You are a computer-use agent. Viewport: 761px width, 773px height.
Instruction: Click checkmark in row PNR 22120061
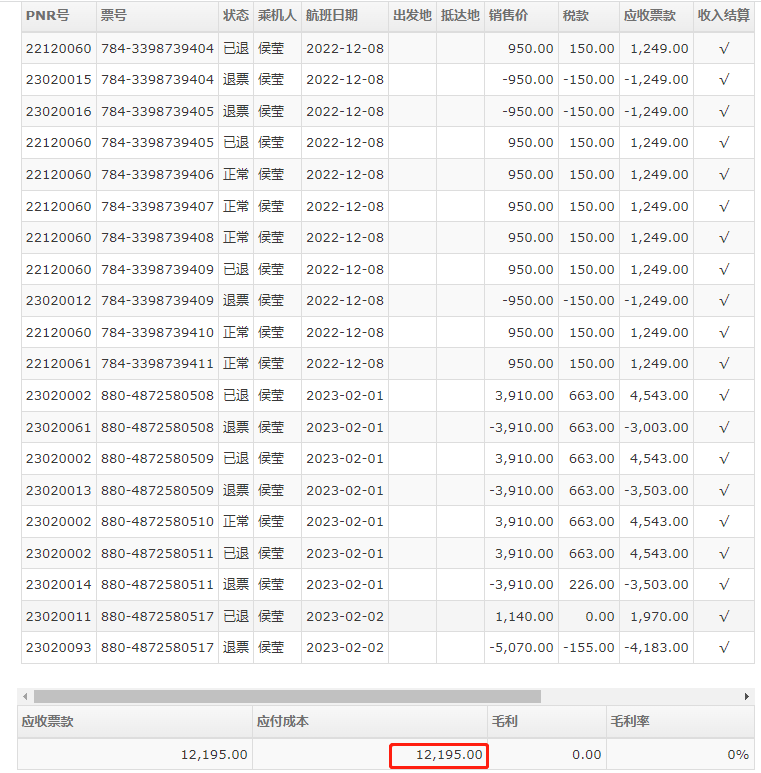pyautogui.click(x=724, y=364)
